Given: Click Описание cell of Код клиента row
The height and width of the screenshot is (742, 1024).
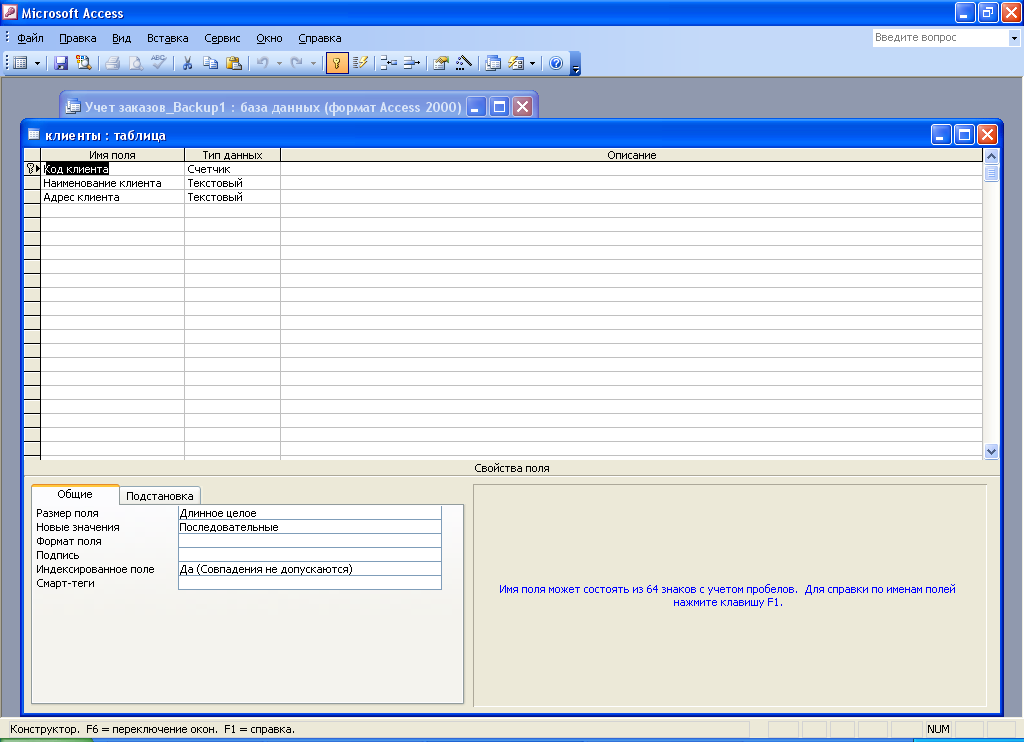Looking at the screenshot, I should (x=632, y=169).
